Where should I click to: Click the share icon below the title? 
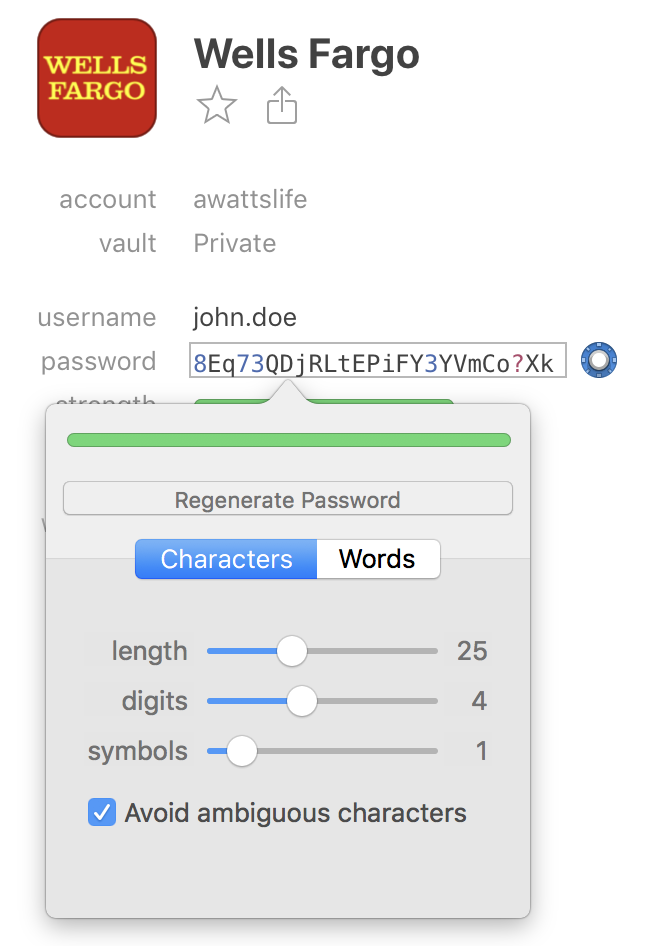[x=283, y=105]
